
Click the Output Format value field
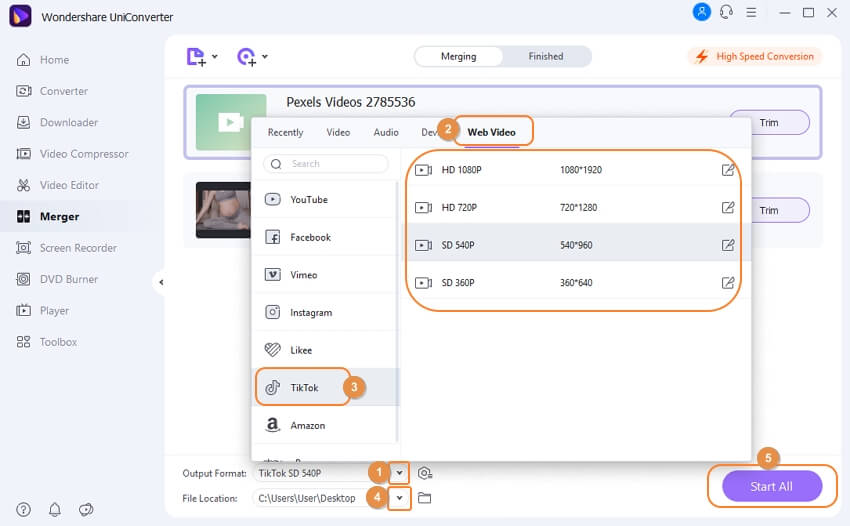tap(320, 473)
